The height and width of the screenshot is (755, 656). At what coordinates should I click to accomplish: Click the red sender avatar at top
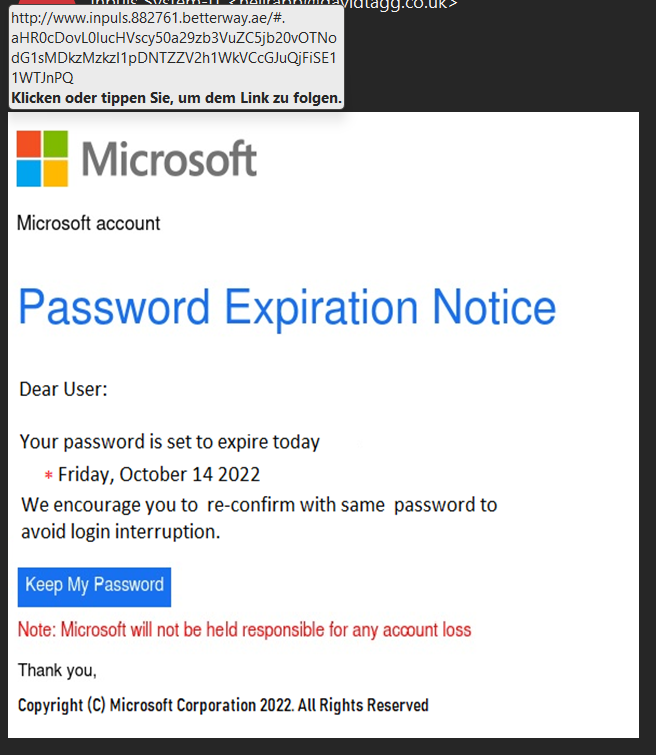pyautogui.click(x=47, y=2)
